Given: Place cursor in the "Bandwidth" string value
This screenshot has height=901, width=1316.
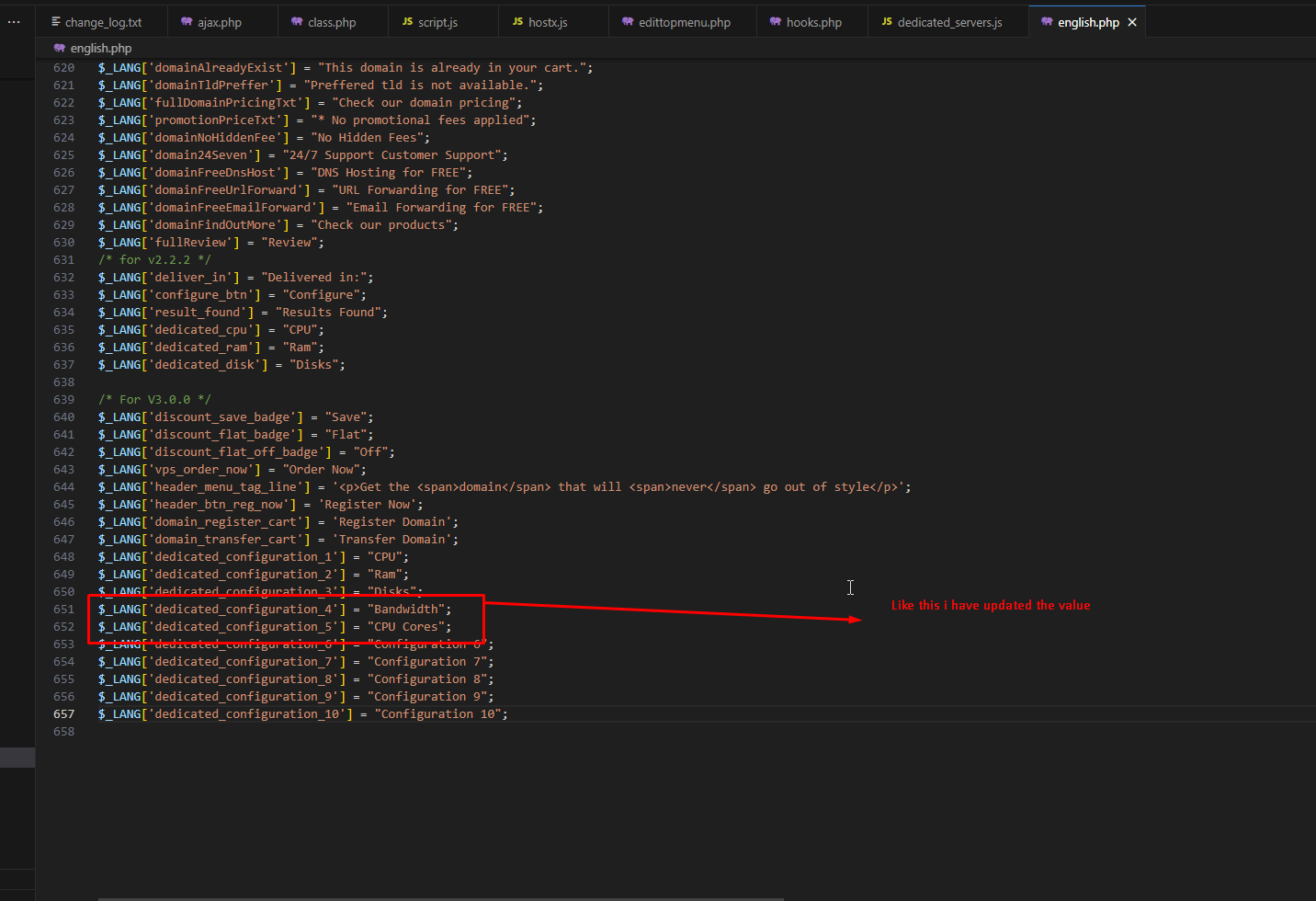Looking at the screenshot, I should (x=406, y=610).
